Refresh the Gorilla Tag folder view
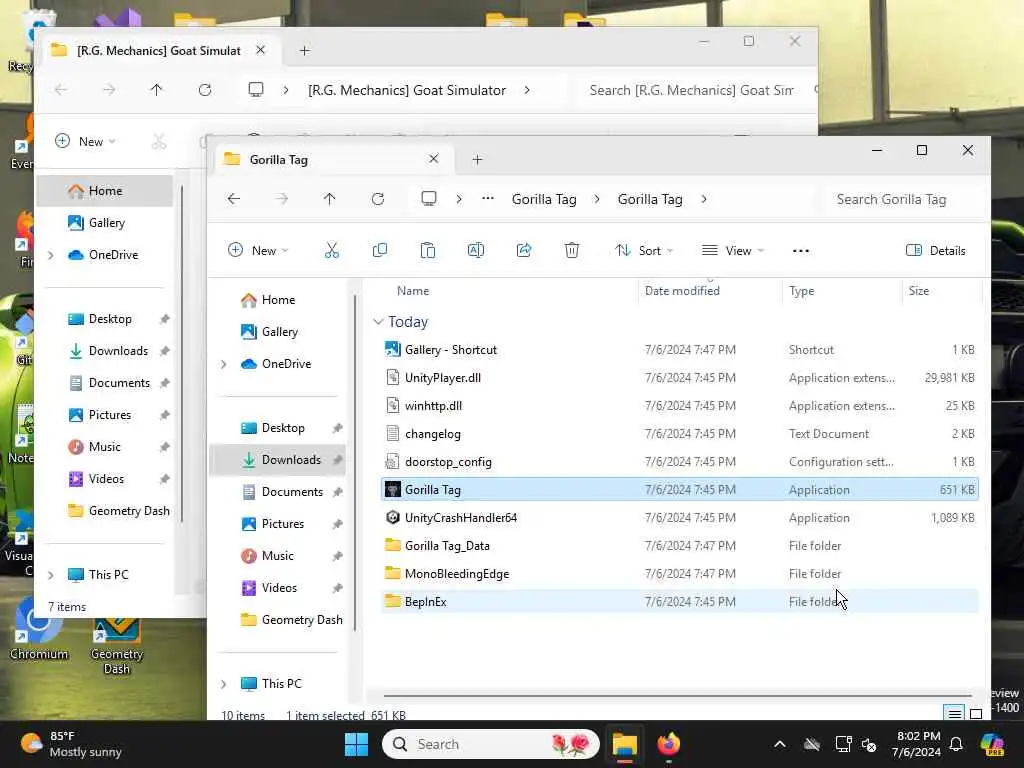Viewport: 1024px width, 768px height. pyautogui.click(x=378, y=199)
